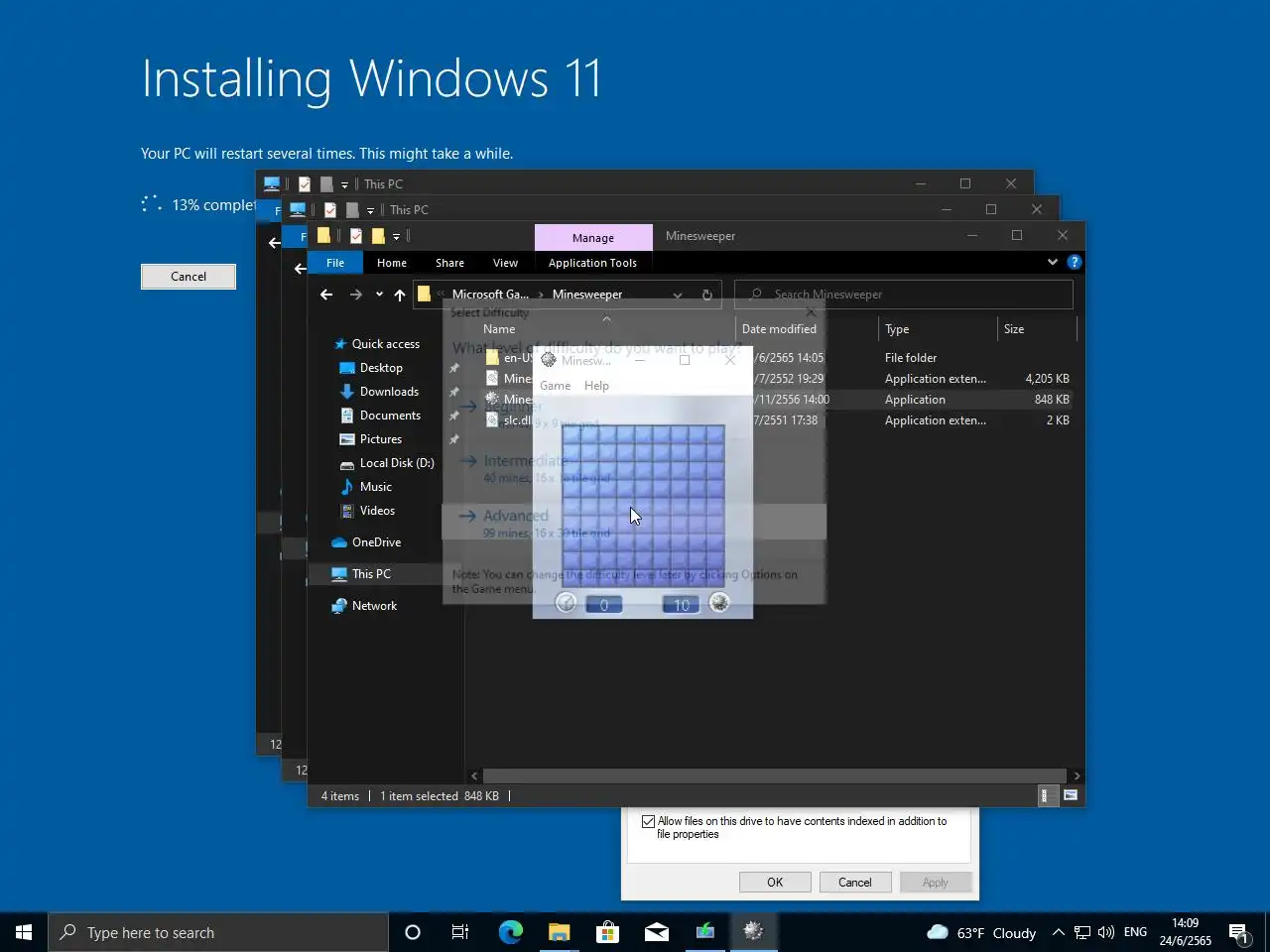Image resolution: width=1270 pixels, height=952 pixels.
Task: Click the Properties quick access toolbar icon
Action: tap(355, 236)
